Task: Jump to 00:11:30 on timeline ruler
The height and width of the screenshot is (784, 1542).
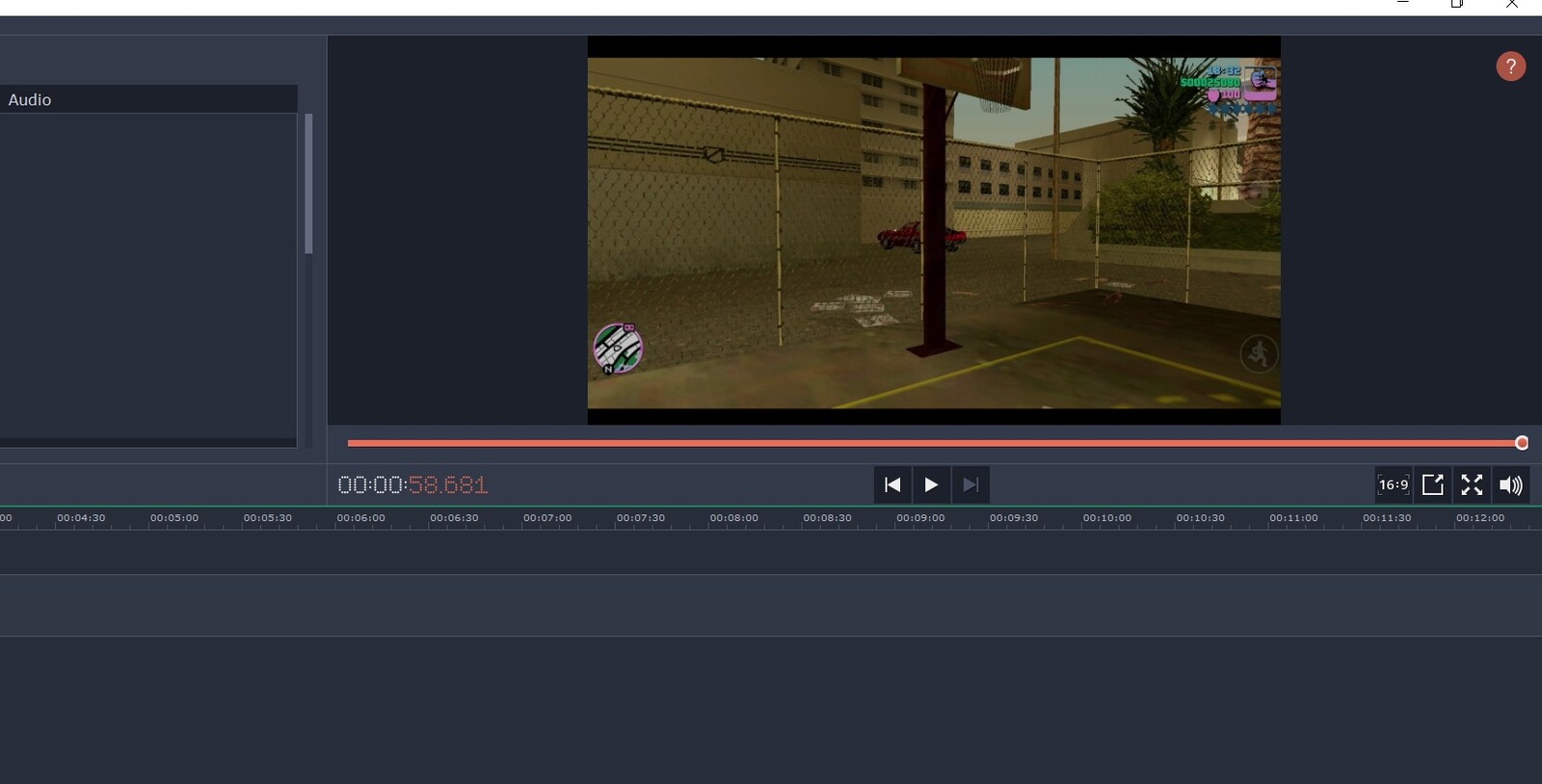Action: (1387, 518)
